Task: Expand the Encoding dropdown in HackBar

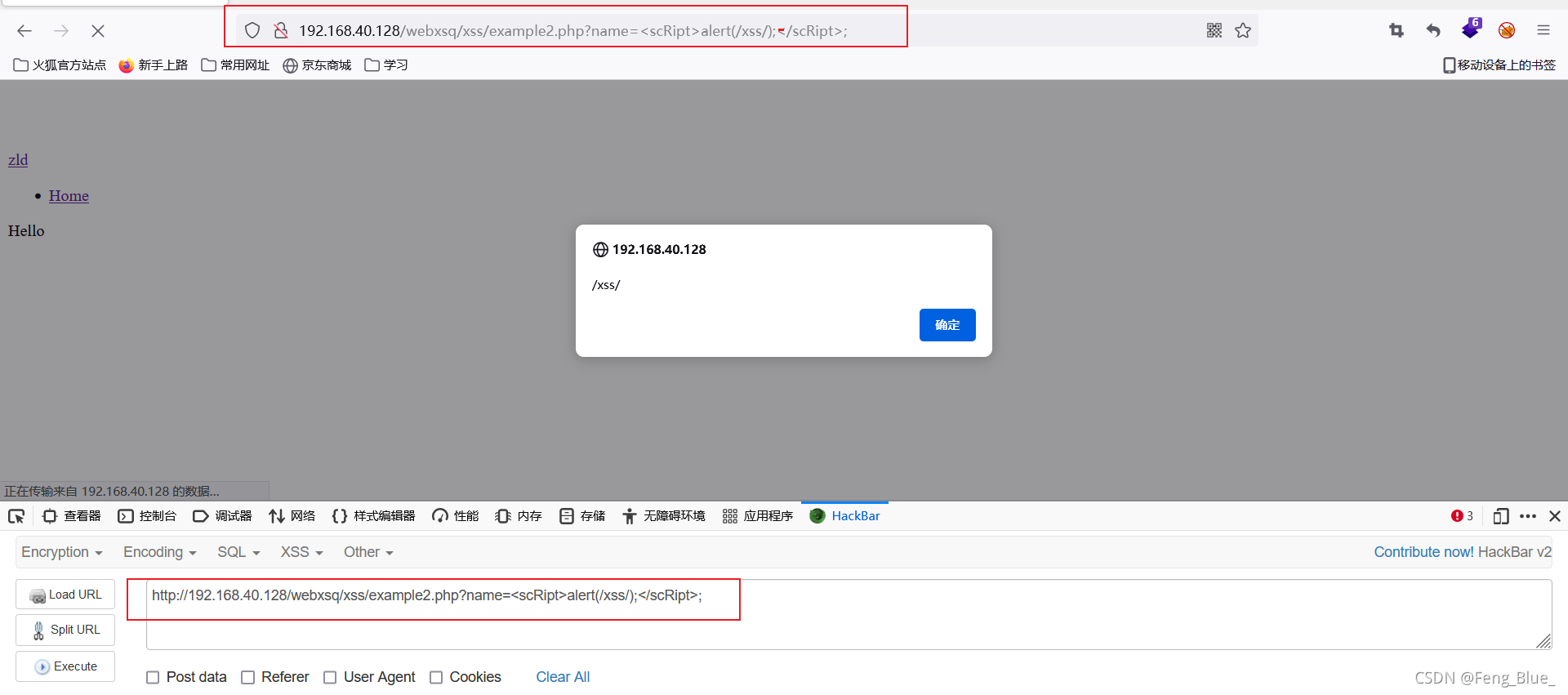Action: pyautogui.click(x=159, y=552)
